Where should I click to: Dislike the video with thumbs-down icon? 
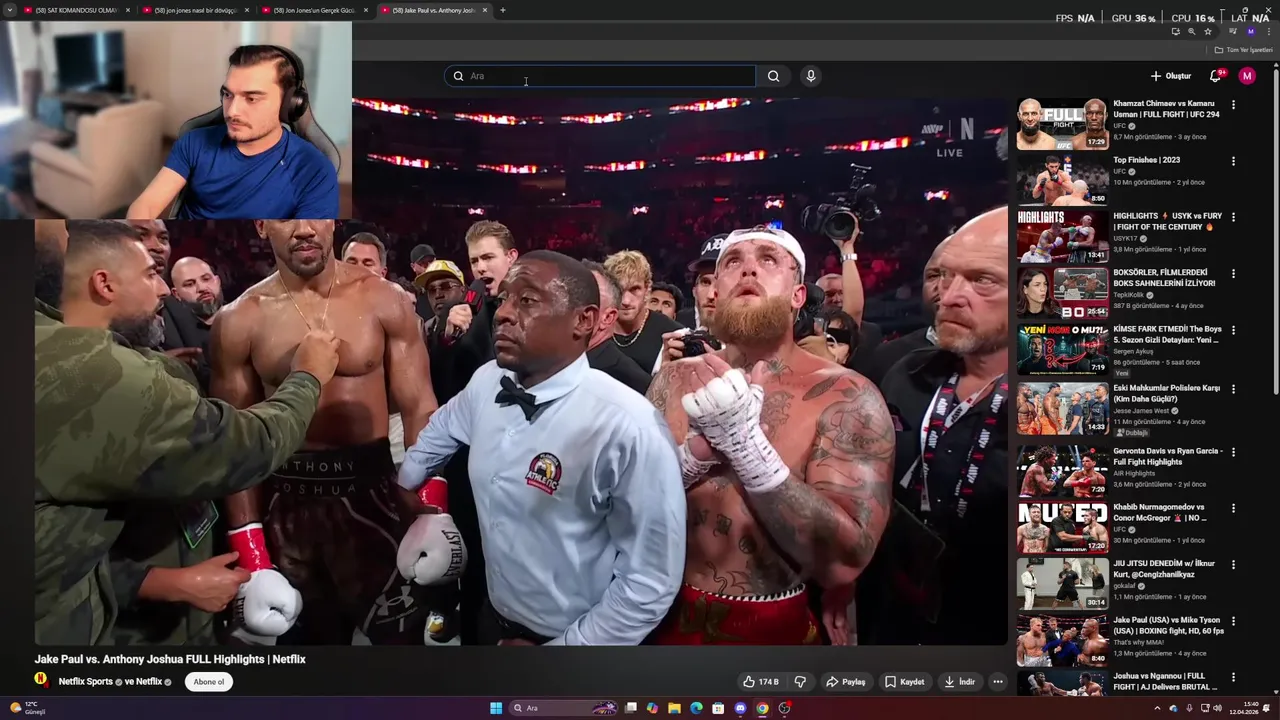click(x=800, y=682)
